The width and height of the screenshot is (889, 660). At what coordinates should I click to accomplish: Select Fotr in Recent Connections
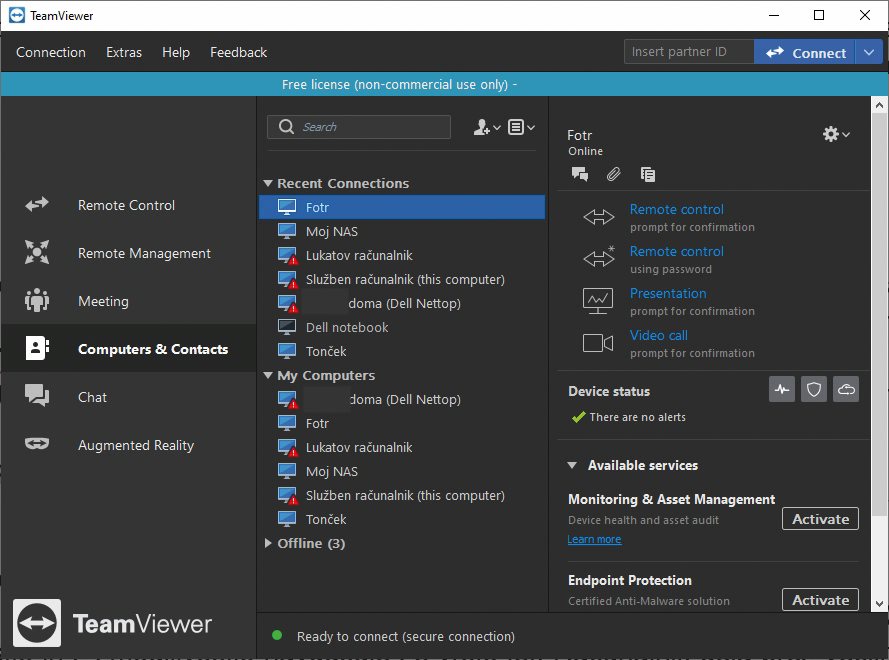point(402,207)
